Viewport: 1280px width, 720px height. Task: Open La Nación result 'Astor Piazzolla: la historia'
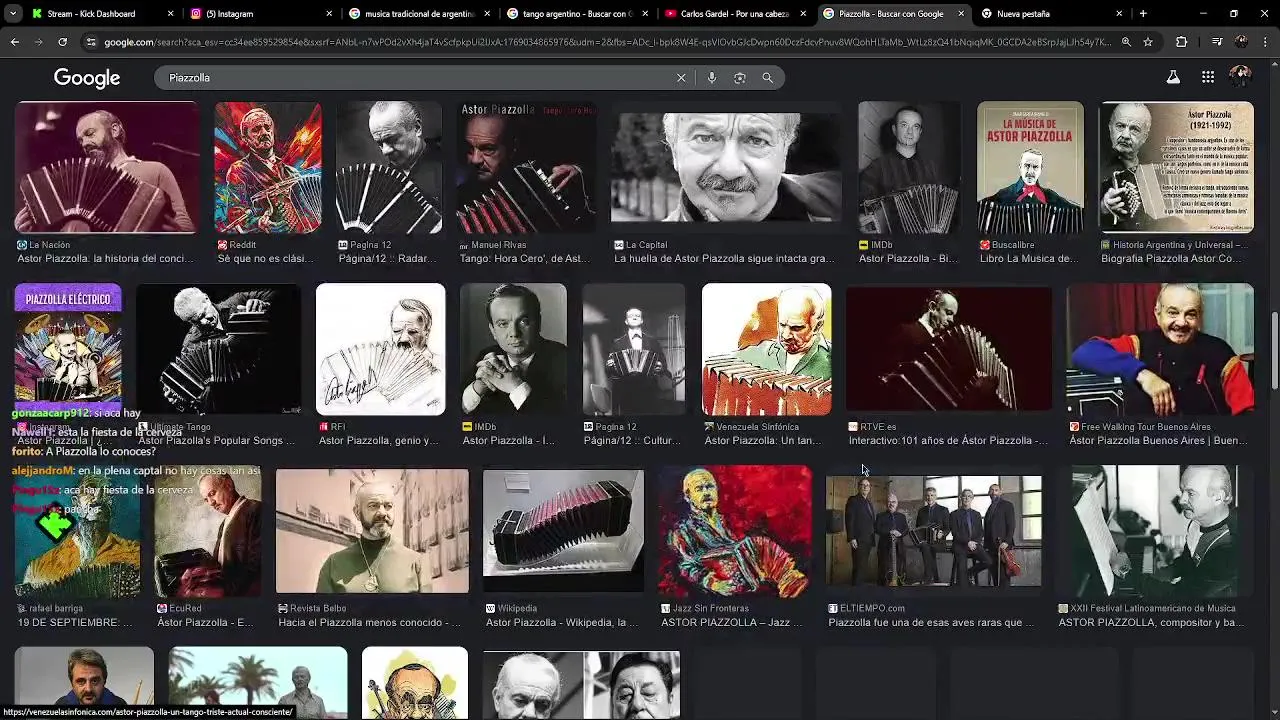coord(105,258)
